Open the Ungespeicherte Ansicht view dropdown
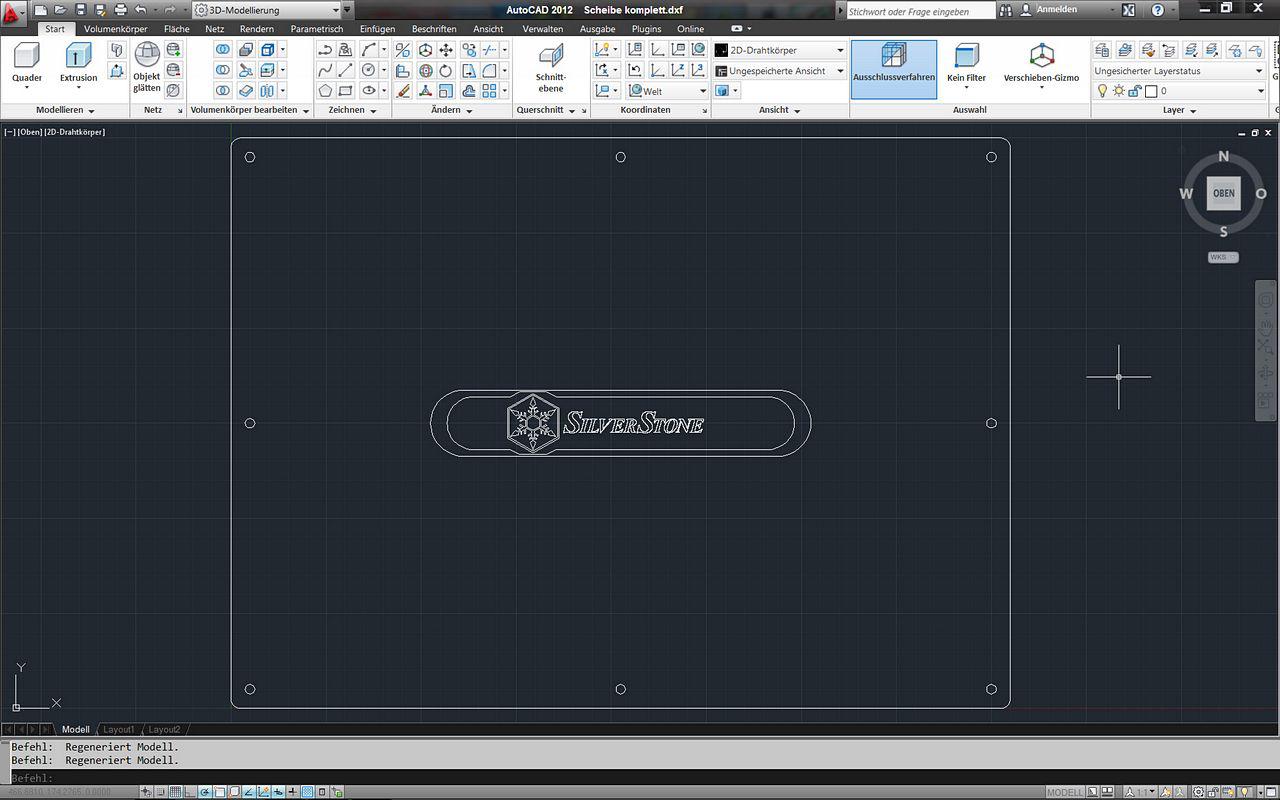 (781, 71)
